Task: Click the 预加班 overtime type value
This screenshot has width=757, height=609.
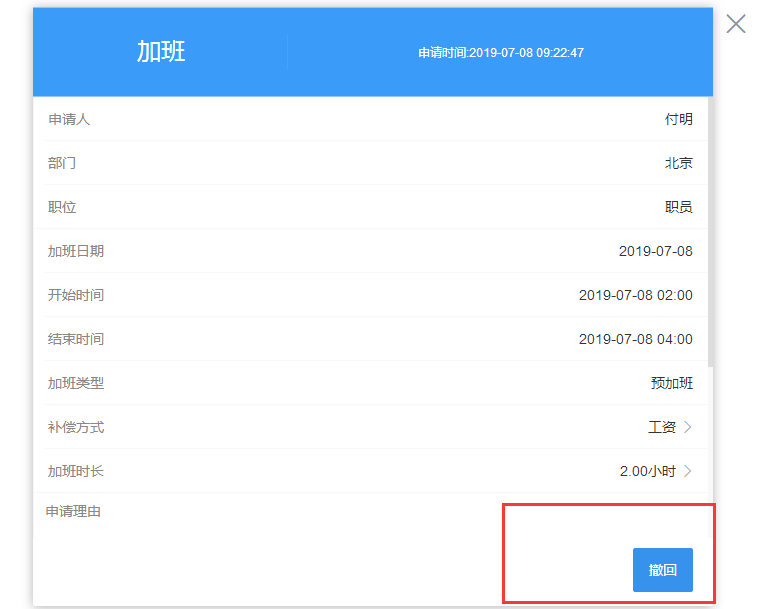Action: click(x=671, y=383)
